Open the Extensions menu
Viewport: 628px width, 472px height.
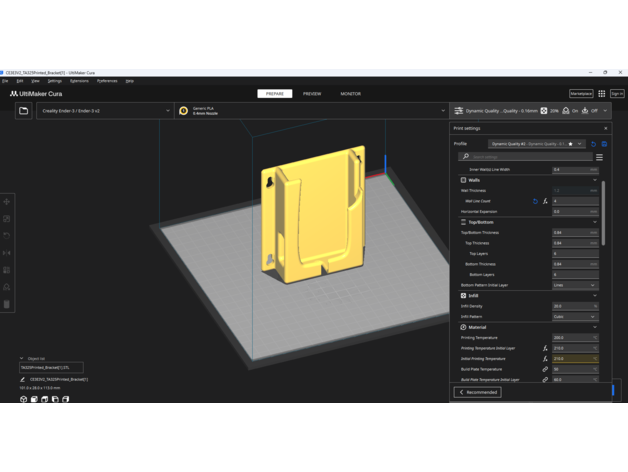point(79,81)
